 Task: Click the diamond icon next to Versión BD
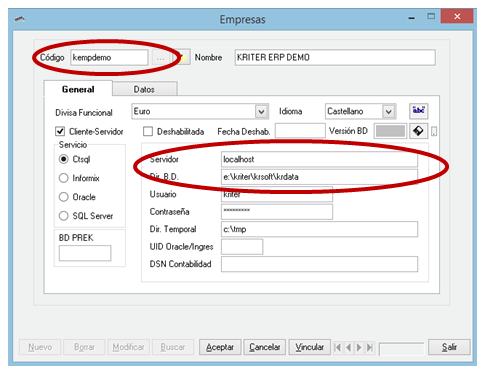pos(418,131)
